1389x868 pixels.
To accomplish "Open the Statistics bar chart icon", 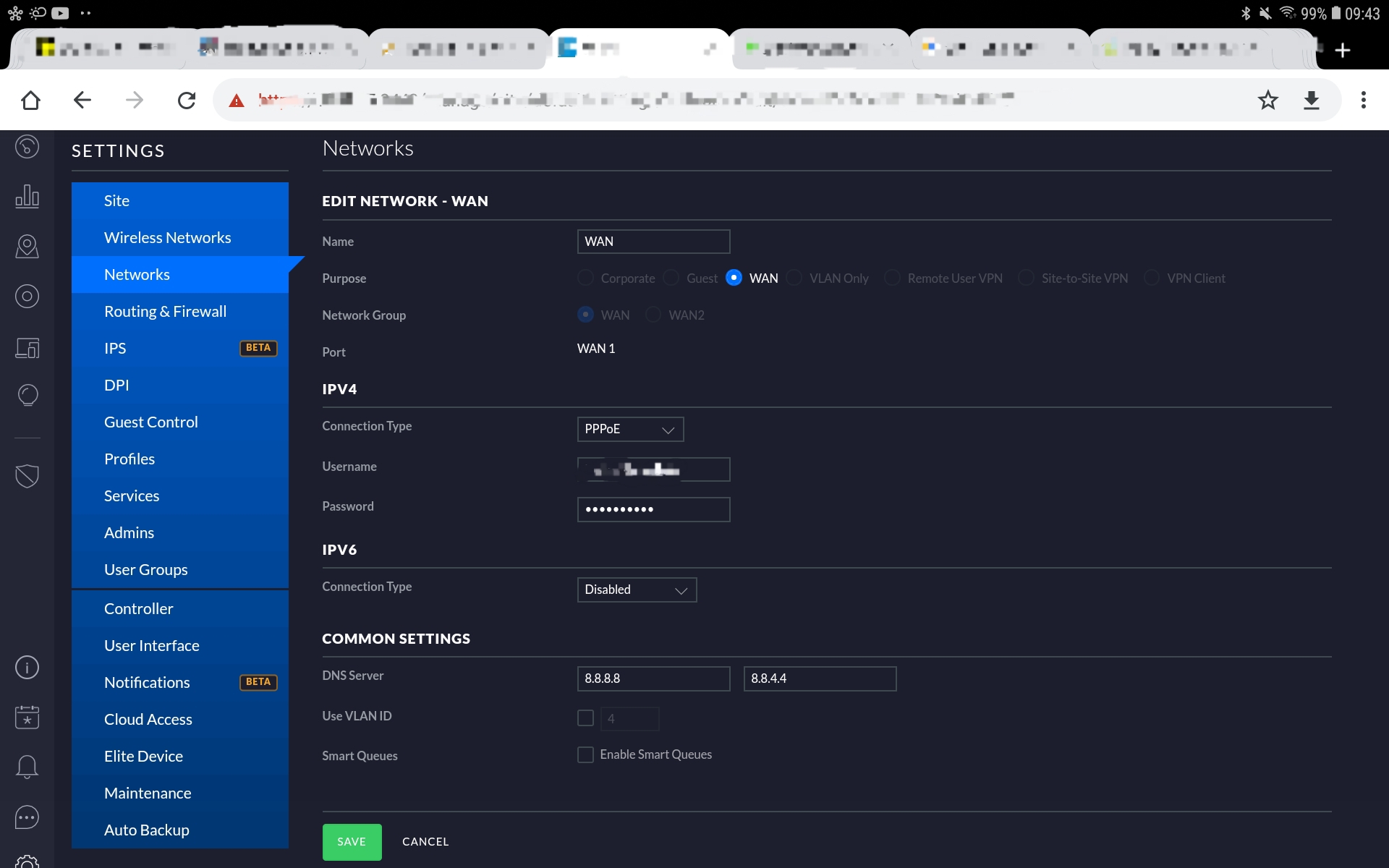I will click(27, 196).
